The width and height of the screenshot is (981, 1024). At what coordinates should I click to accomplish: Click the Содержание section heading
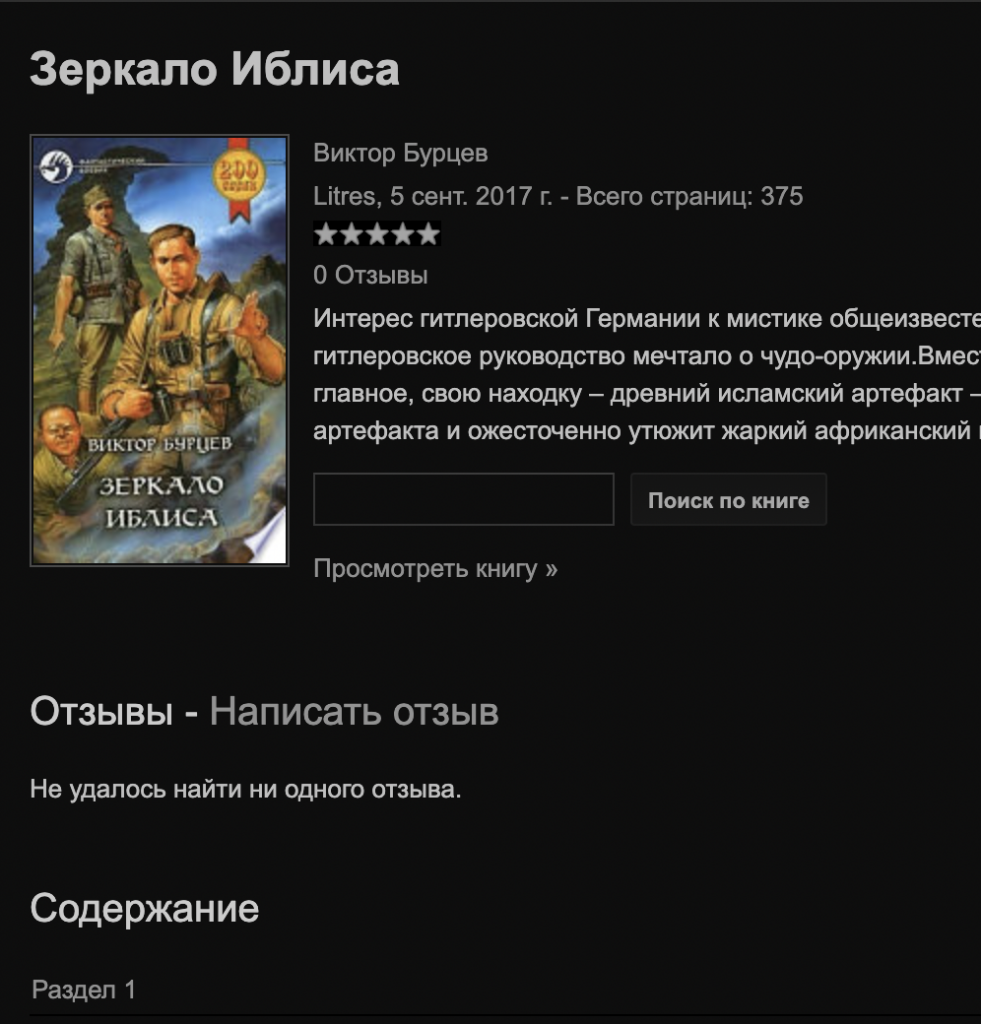tap(144, 908)
